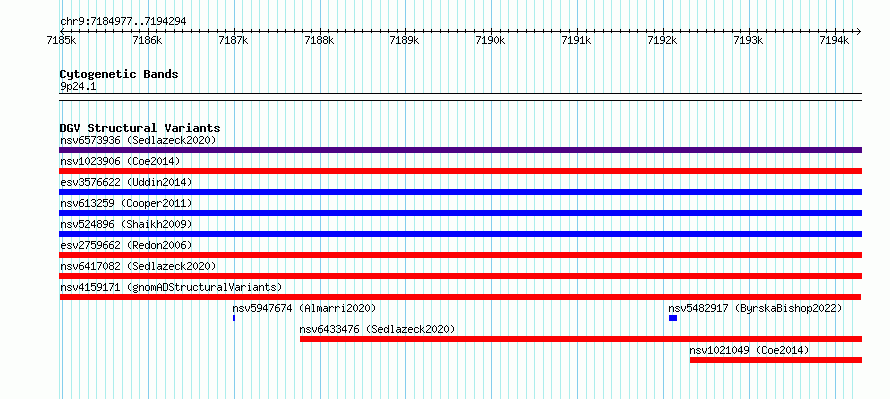Select the red nsv1021049 variant bar
Image resolution: width=890 pixels, height=399 pixels.
tap(776, 360)
